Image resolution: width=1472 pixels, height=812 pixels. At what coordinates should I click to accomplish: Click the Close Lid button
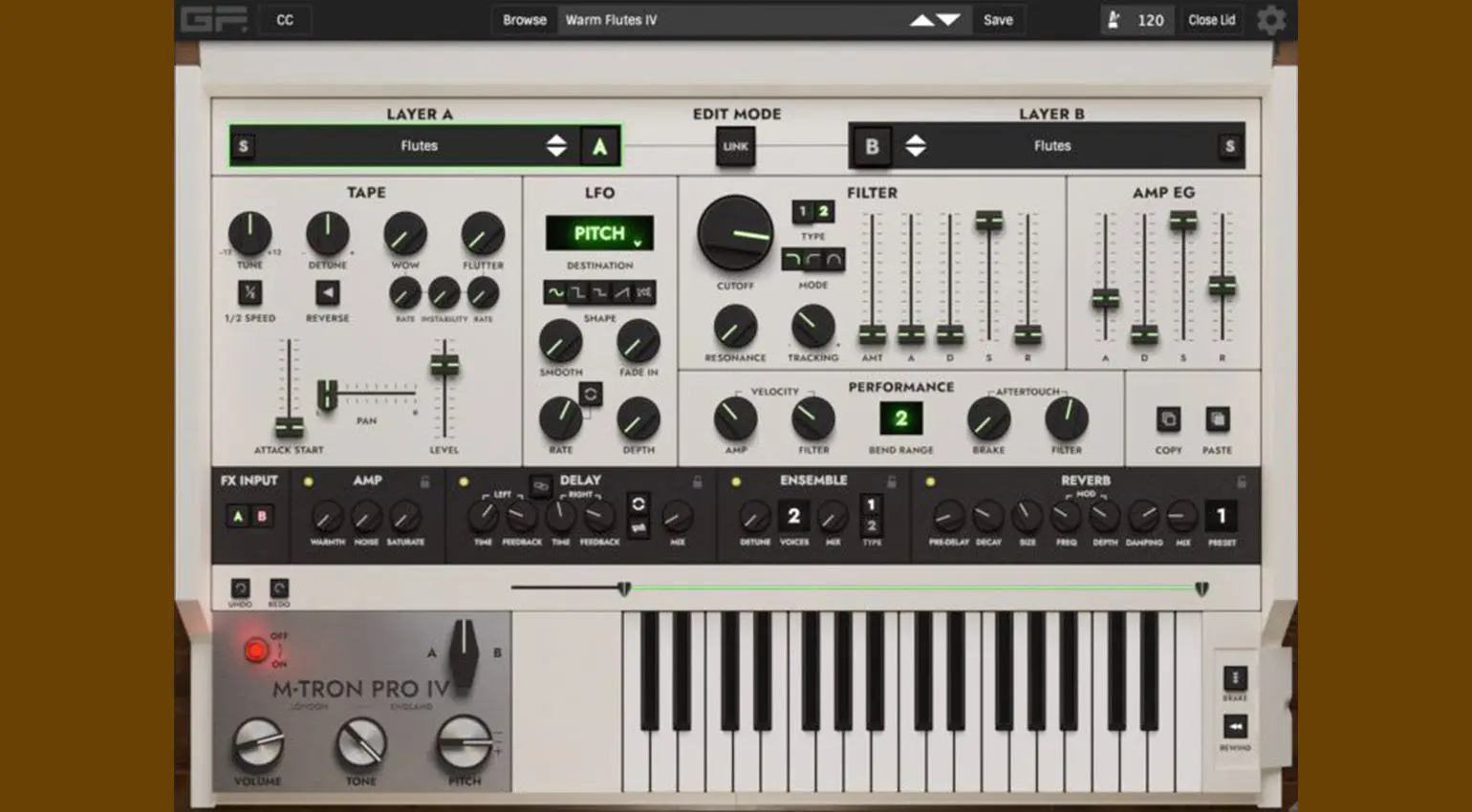pos(1211,20)
